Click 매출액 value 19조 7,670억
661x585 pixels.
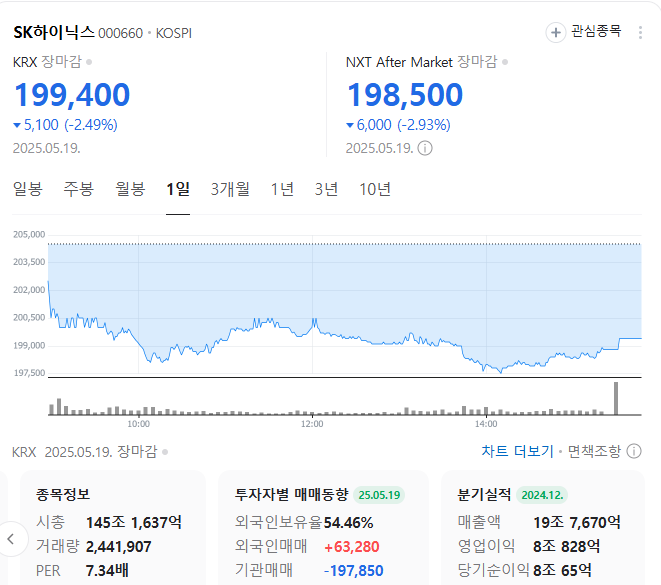coord(577,523)
